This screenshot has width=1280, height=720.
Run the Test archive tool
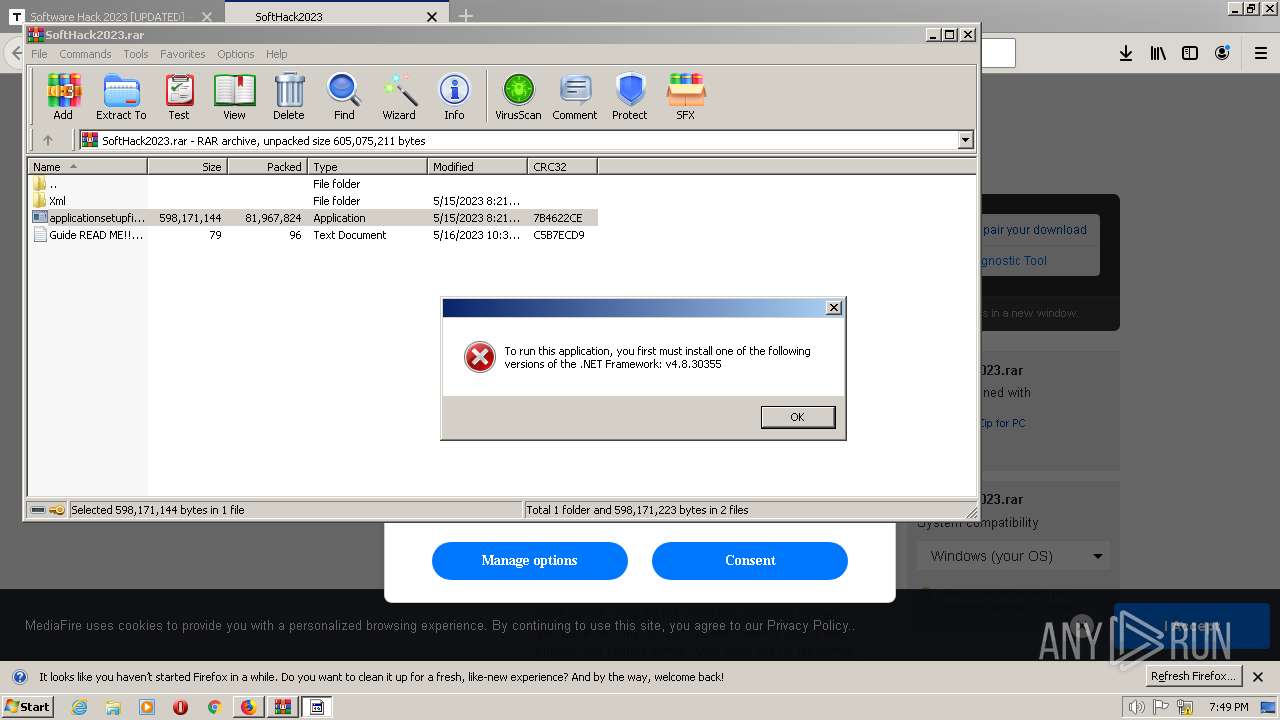point(179,97)
